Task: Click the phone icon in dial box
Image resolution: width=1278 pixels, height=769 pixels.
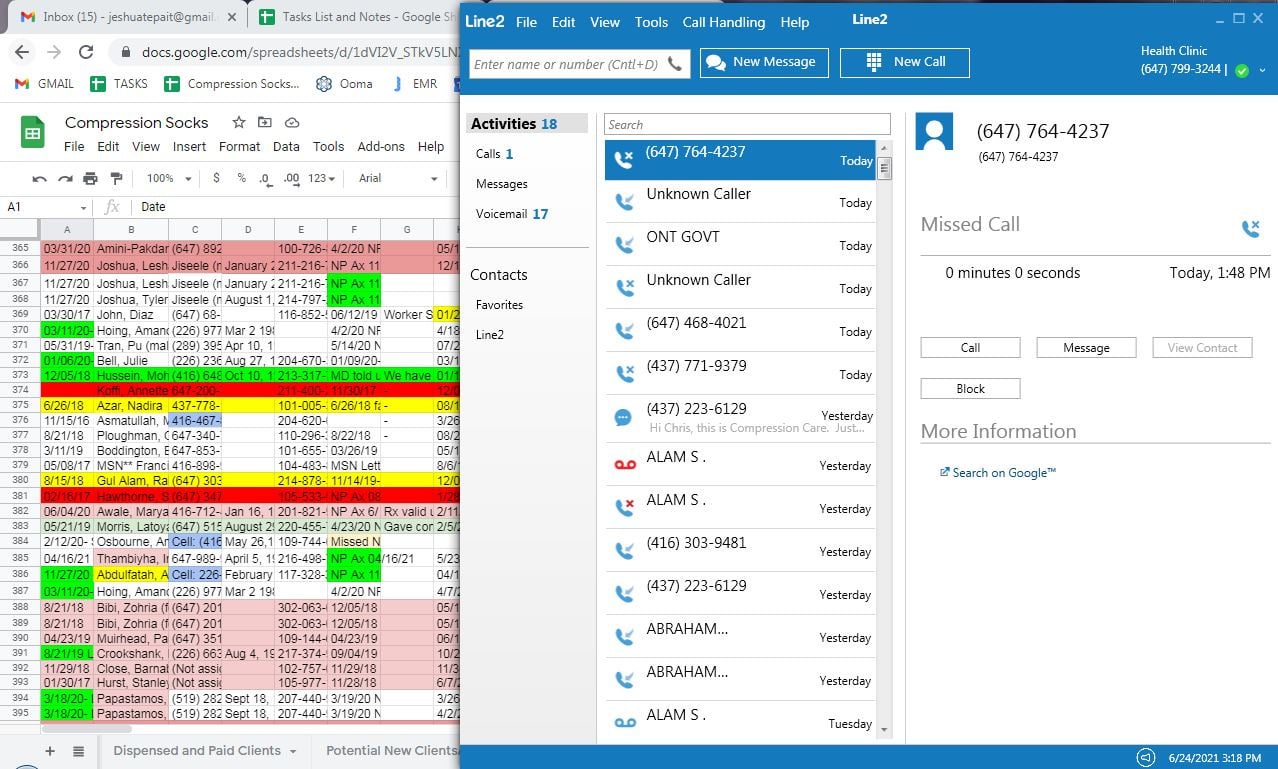Action: point(676,64)
